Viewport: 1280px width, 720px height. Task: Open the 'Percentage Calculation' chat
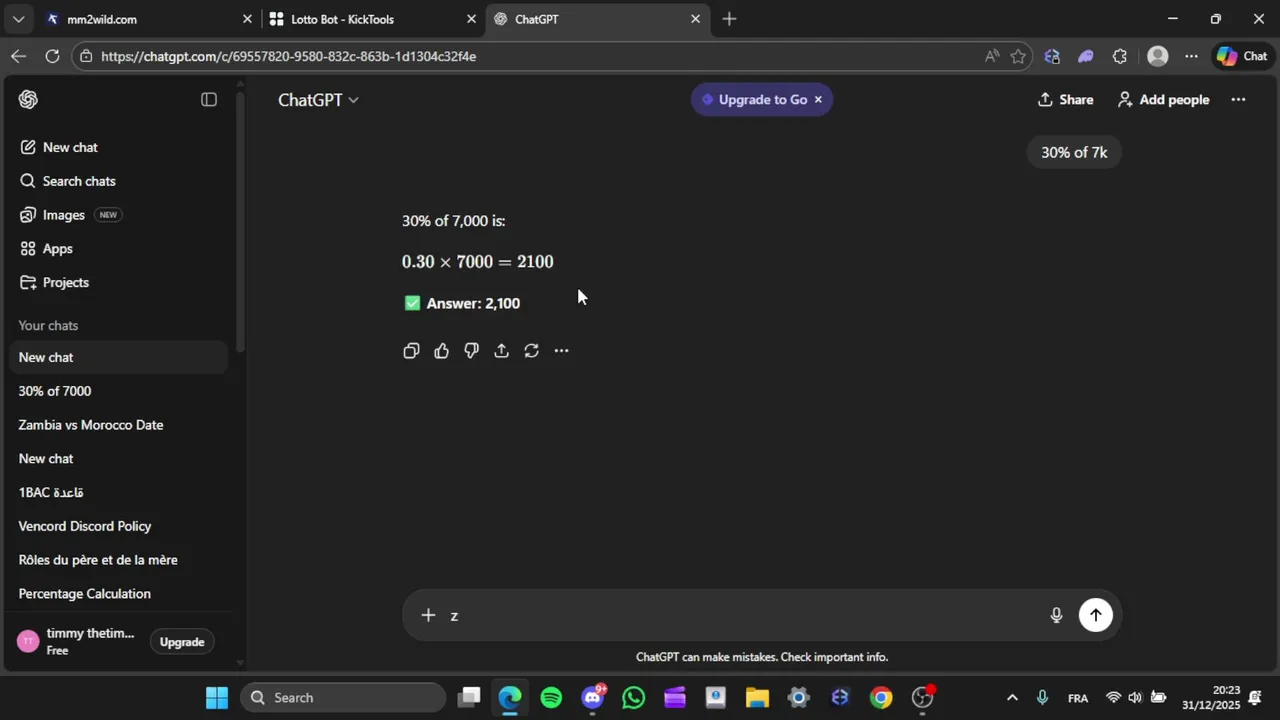pyautogui.click(x=120, y=594)
